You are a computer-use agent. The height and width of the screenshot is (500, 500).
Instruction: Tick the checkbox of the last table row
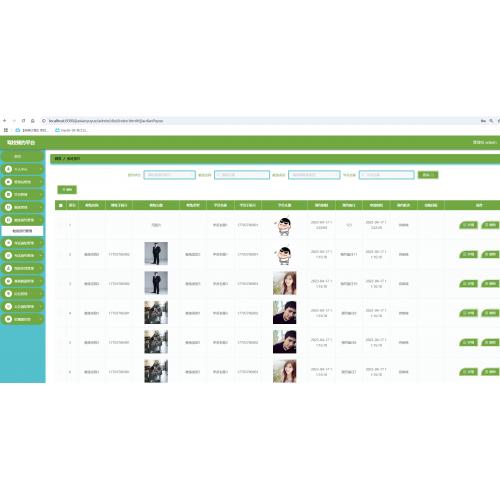(60, 372)
